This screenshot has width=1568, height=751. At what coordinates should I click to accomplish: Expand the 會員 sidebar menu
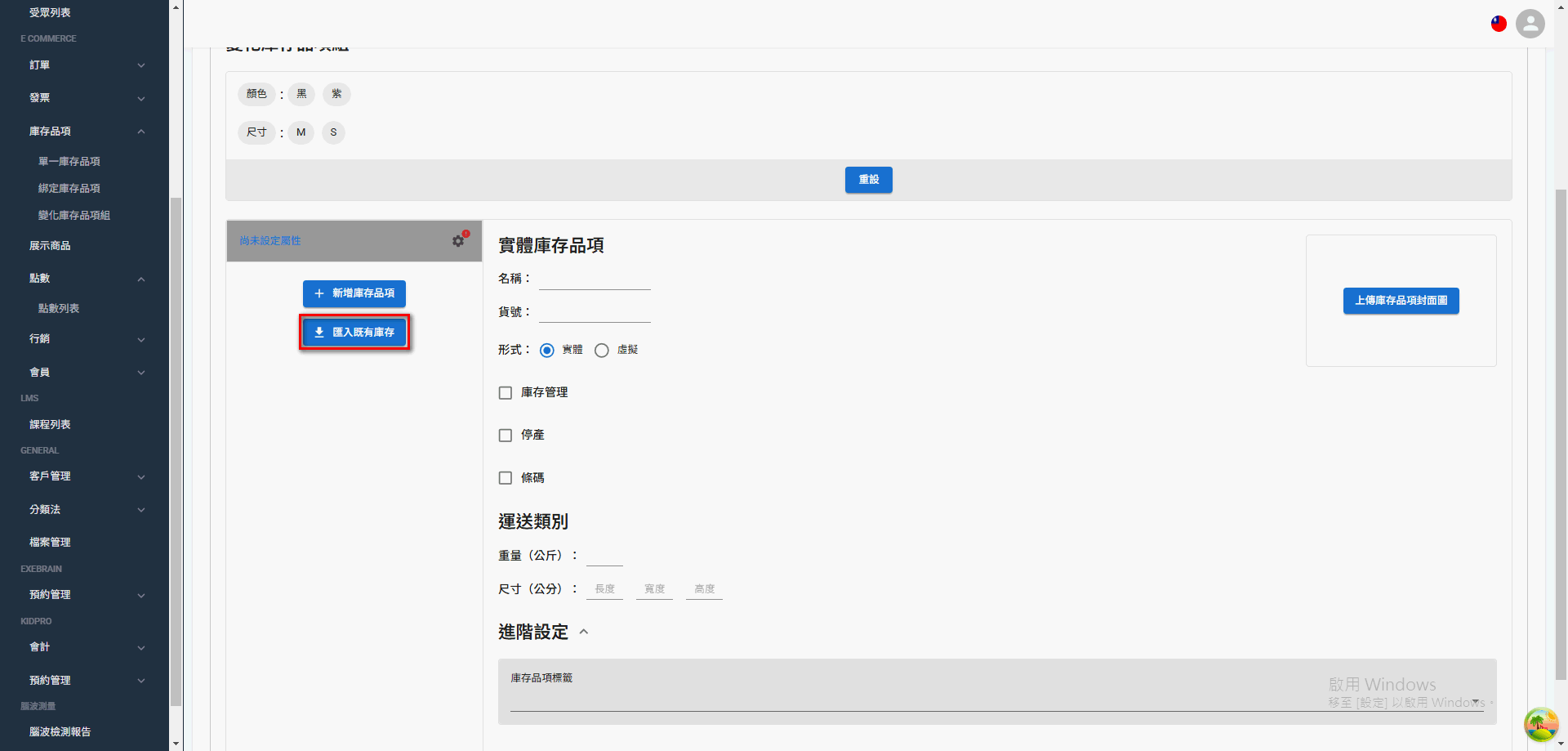(85, 373)
